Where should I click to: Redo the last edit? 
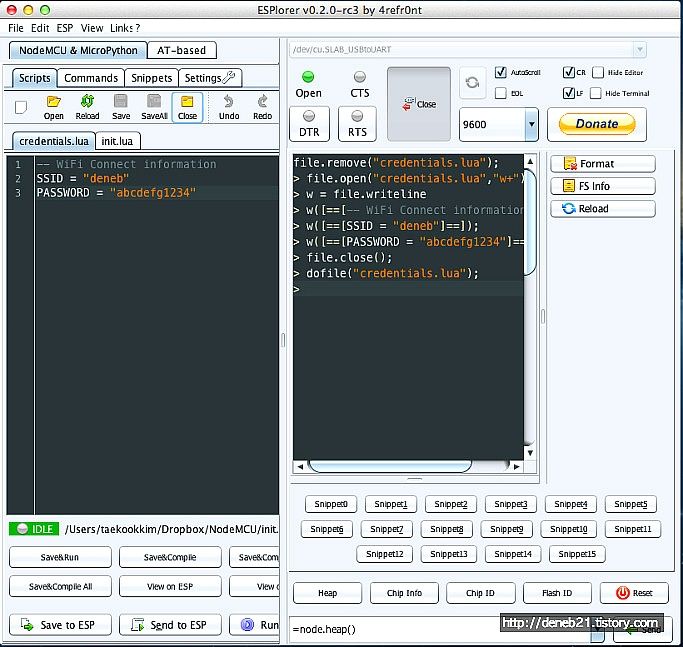pyautogui.click(x=262, y=108)
